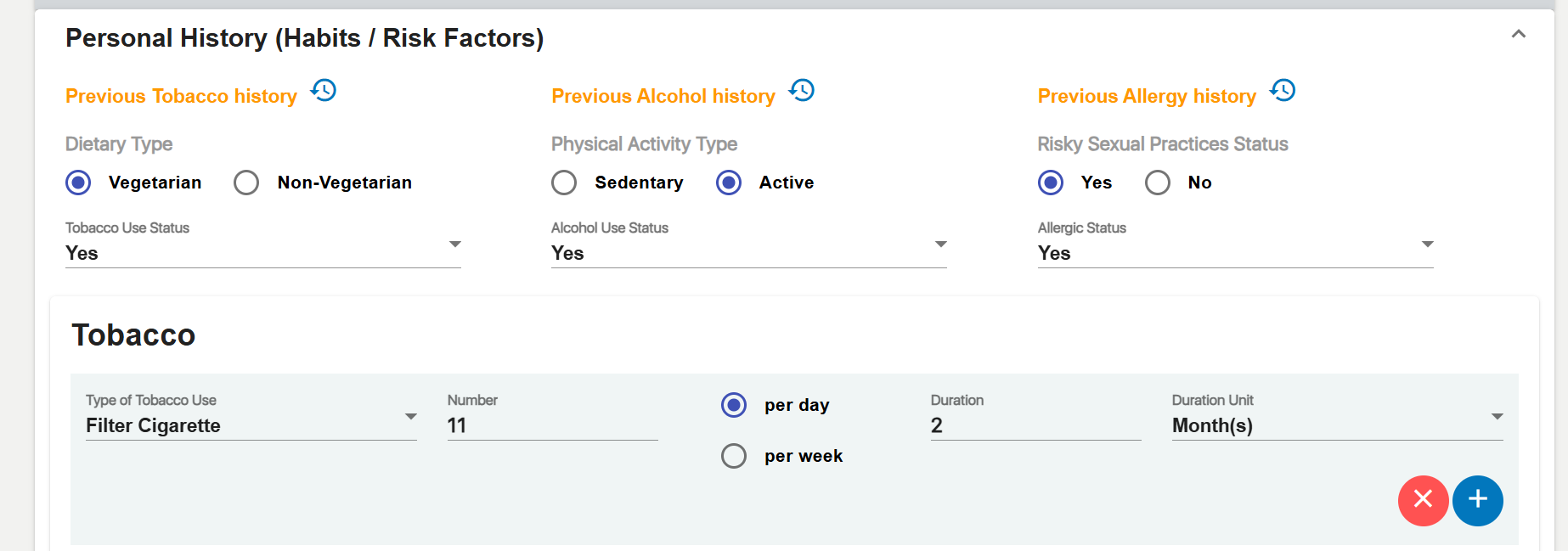Select the per day frequency option
Image resolution: width=1568 pixels, height=551 pixels.
(734, 405)
